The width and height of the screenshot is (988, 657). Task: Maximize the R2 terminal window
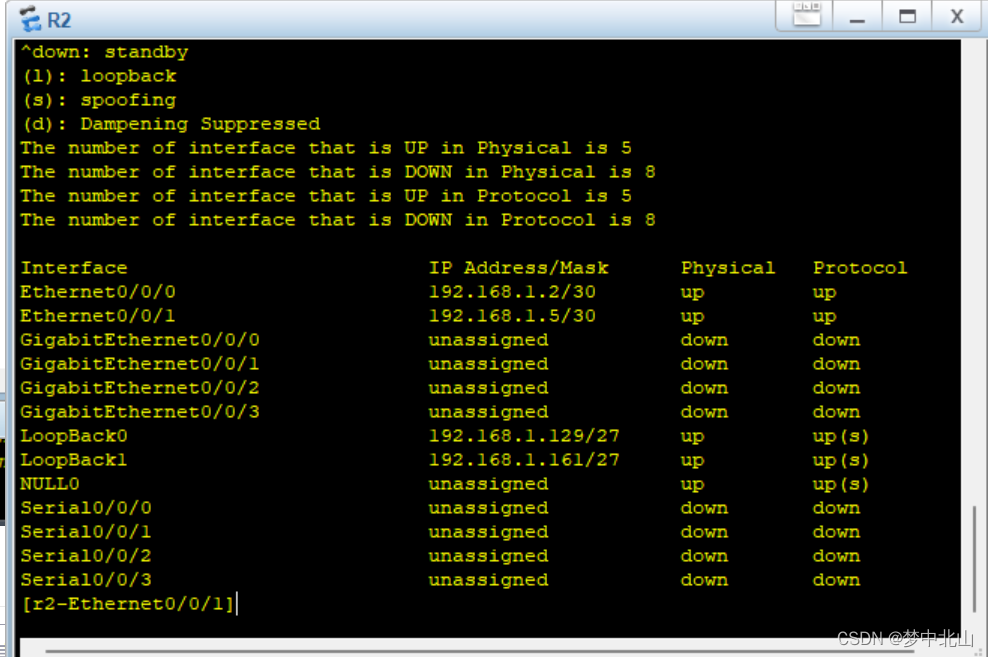[x=907, y=15]
